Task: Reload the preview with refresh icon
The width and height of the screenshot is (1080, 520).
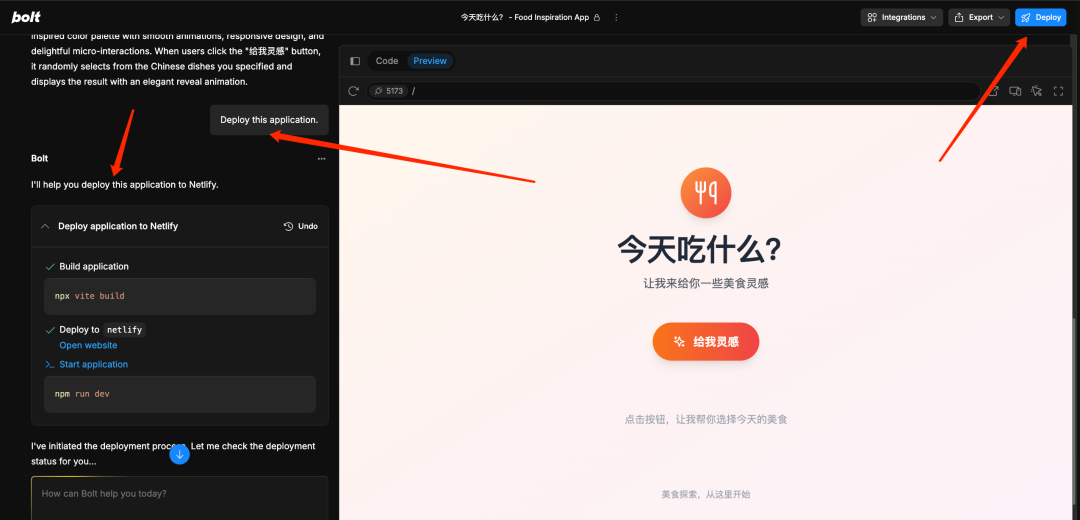Action: coord(354,91)
